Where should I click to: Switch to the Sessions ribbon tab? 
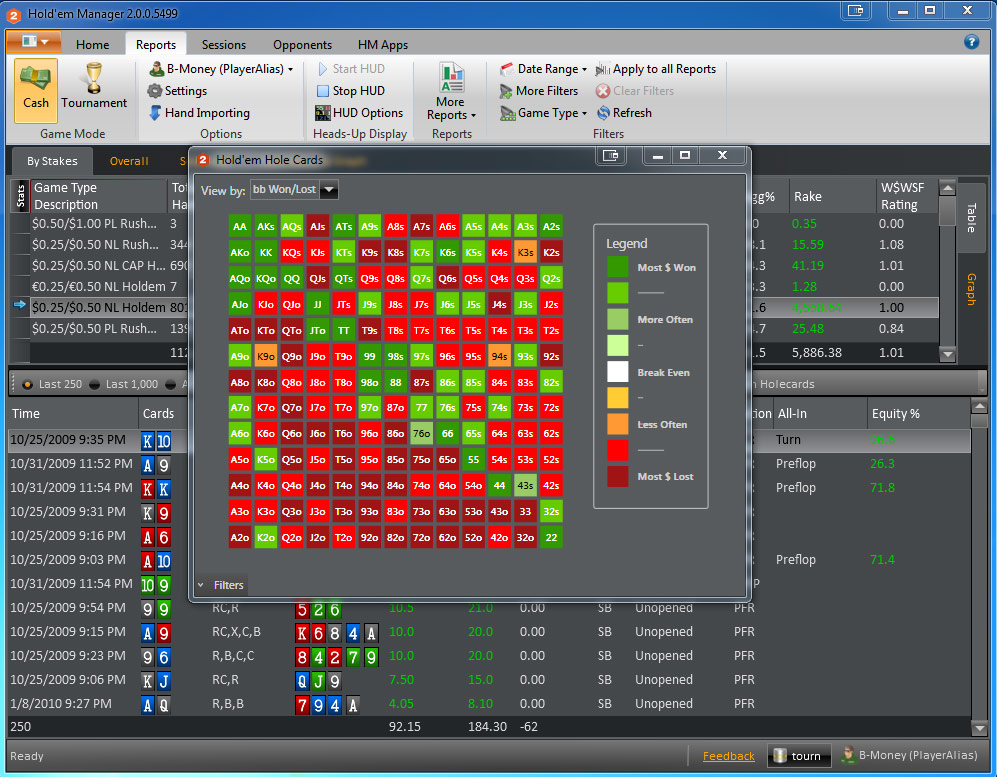click(x=224, y=45)
